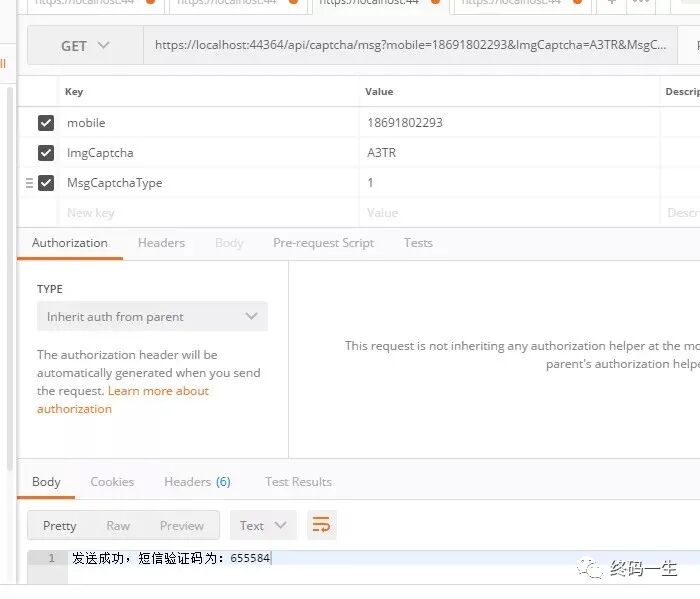
Task: Select the 18691802293 value cell
Action: click(509, 123)
